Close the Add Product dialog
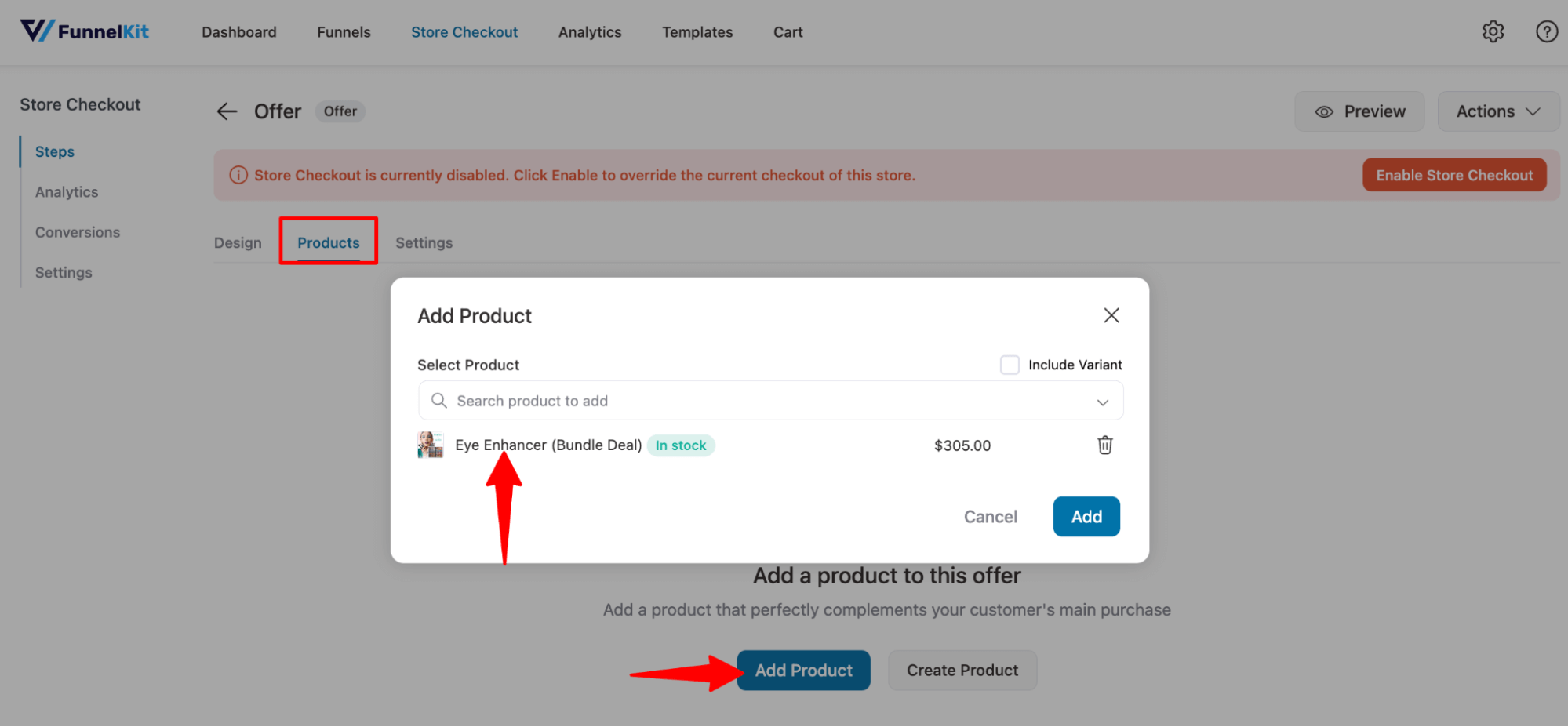This screenshot has width=1568, height=727. (x=1111, y=315)
